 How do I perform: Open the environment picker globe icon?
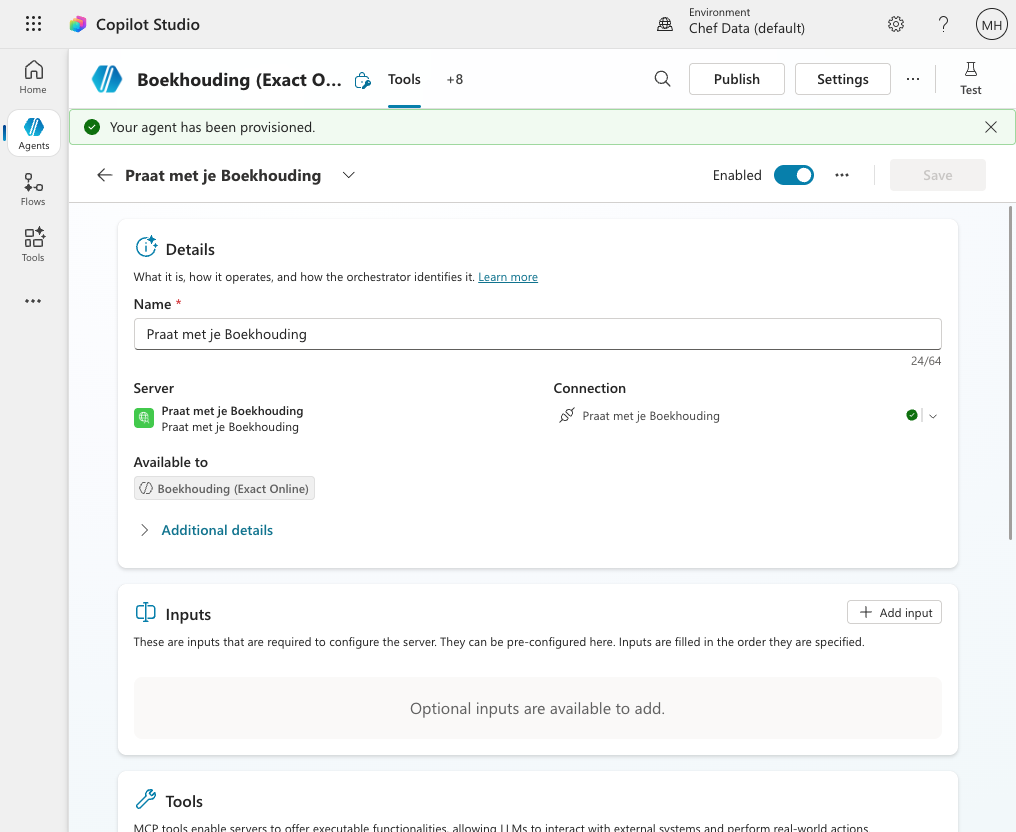click(665, 24)
